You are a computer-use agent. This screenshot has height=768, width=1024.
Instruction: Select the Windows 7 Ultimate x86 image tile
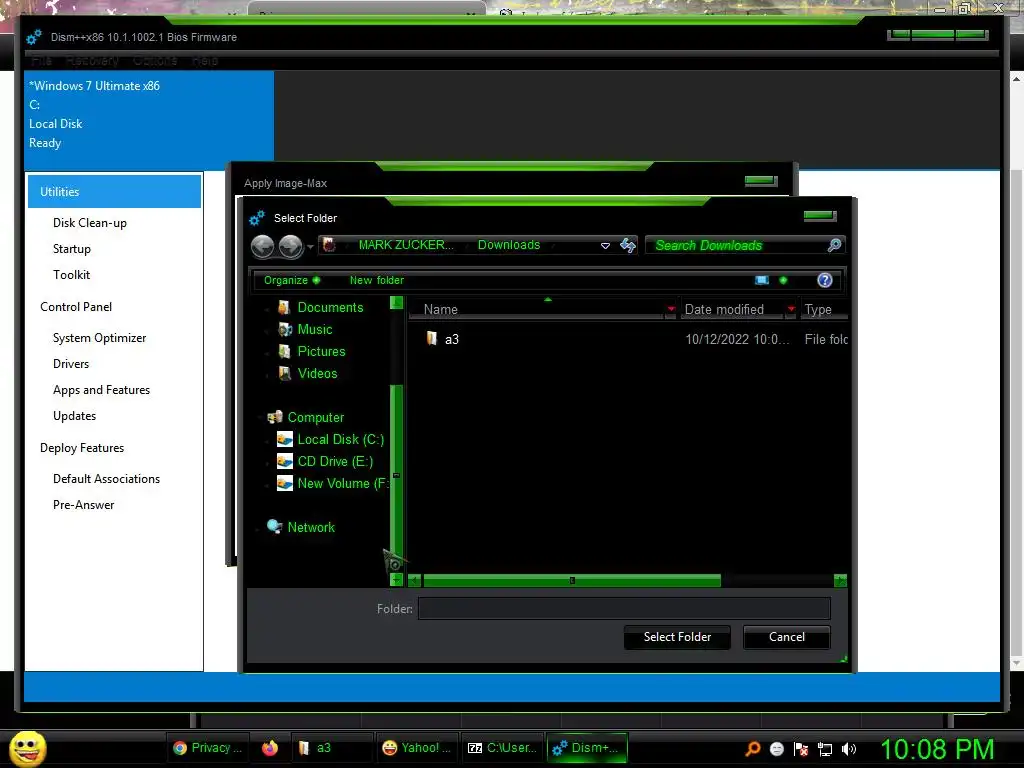[x=149, y=120]
